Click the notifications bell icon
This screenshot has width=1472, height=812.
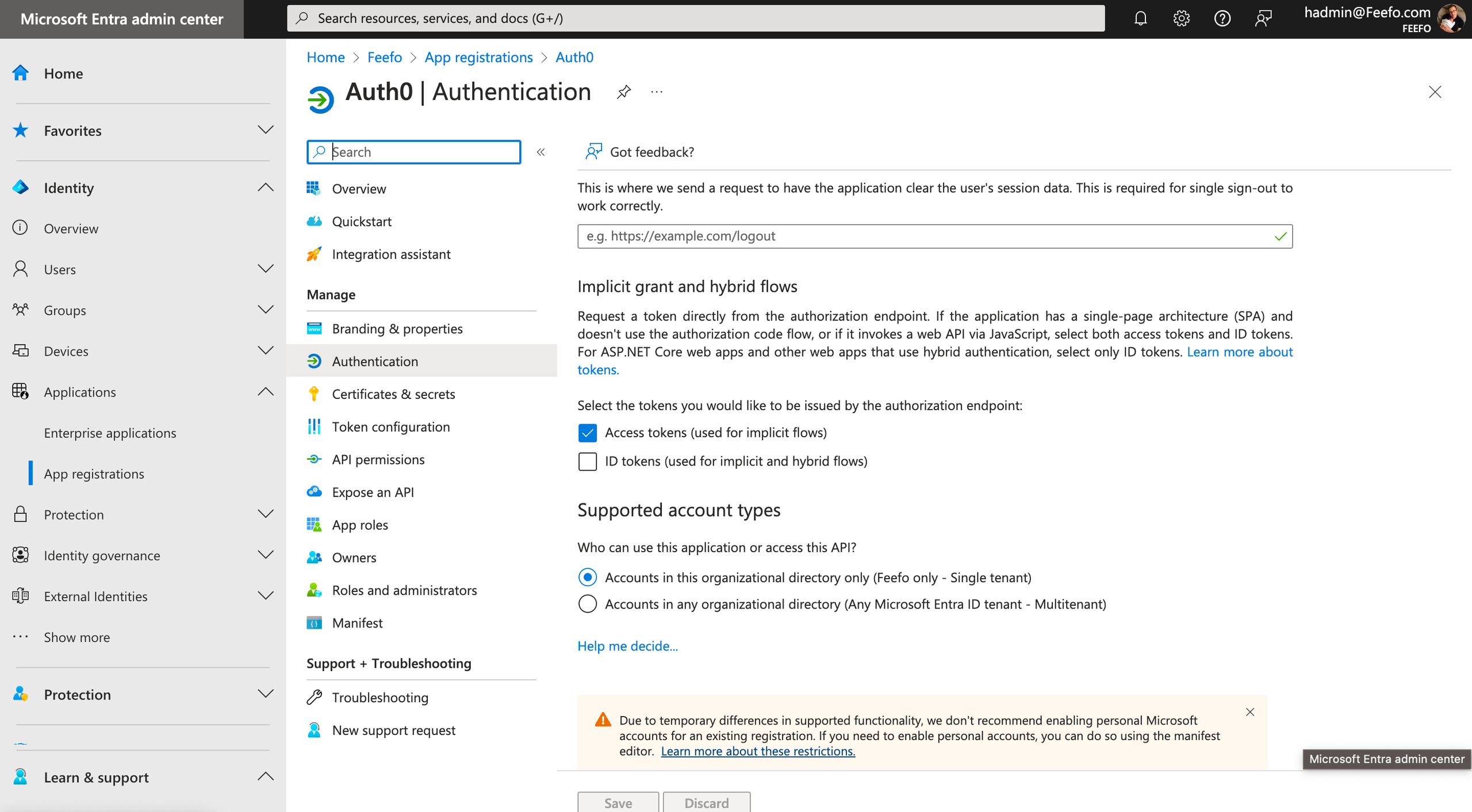(1140, 18)
